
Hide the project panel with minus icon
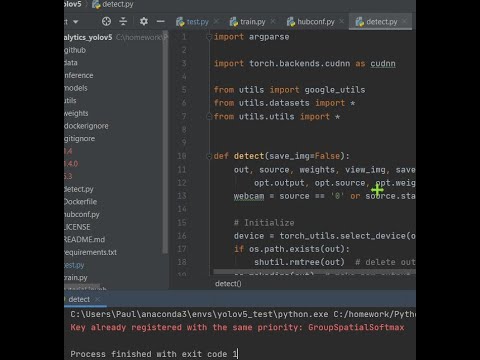[x=161, y=22]
